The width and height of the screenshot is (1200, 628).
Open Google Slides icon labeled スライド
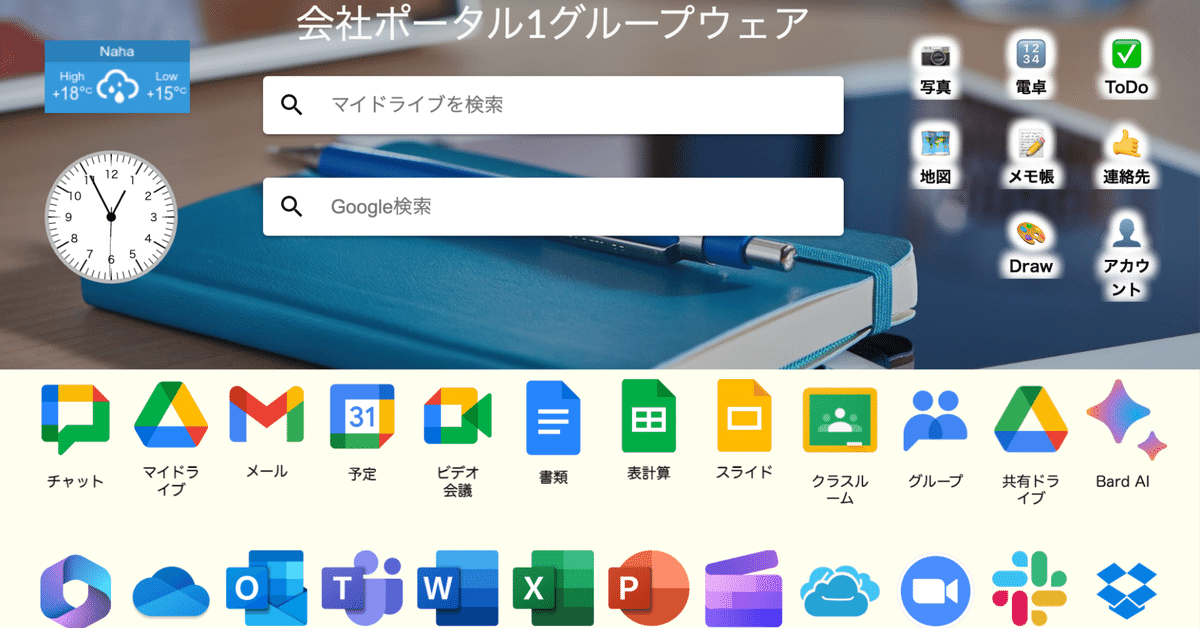pyautogui.click(x=744, y=416)
